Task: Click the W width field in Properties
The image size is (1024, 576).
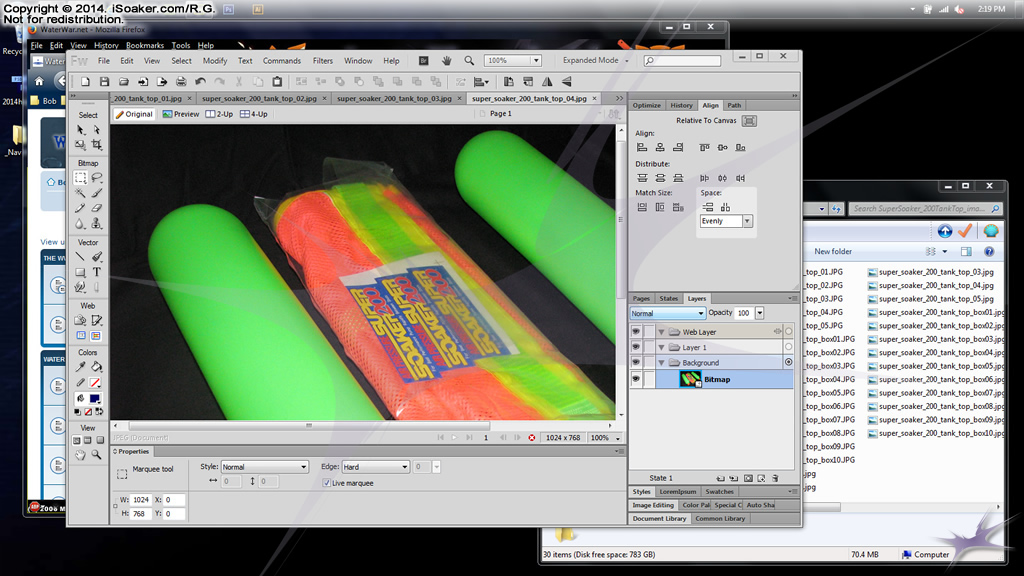Action: click(x=142, y=500)
